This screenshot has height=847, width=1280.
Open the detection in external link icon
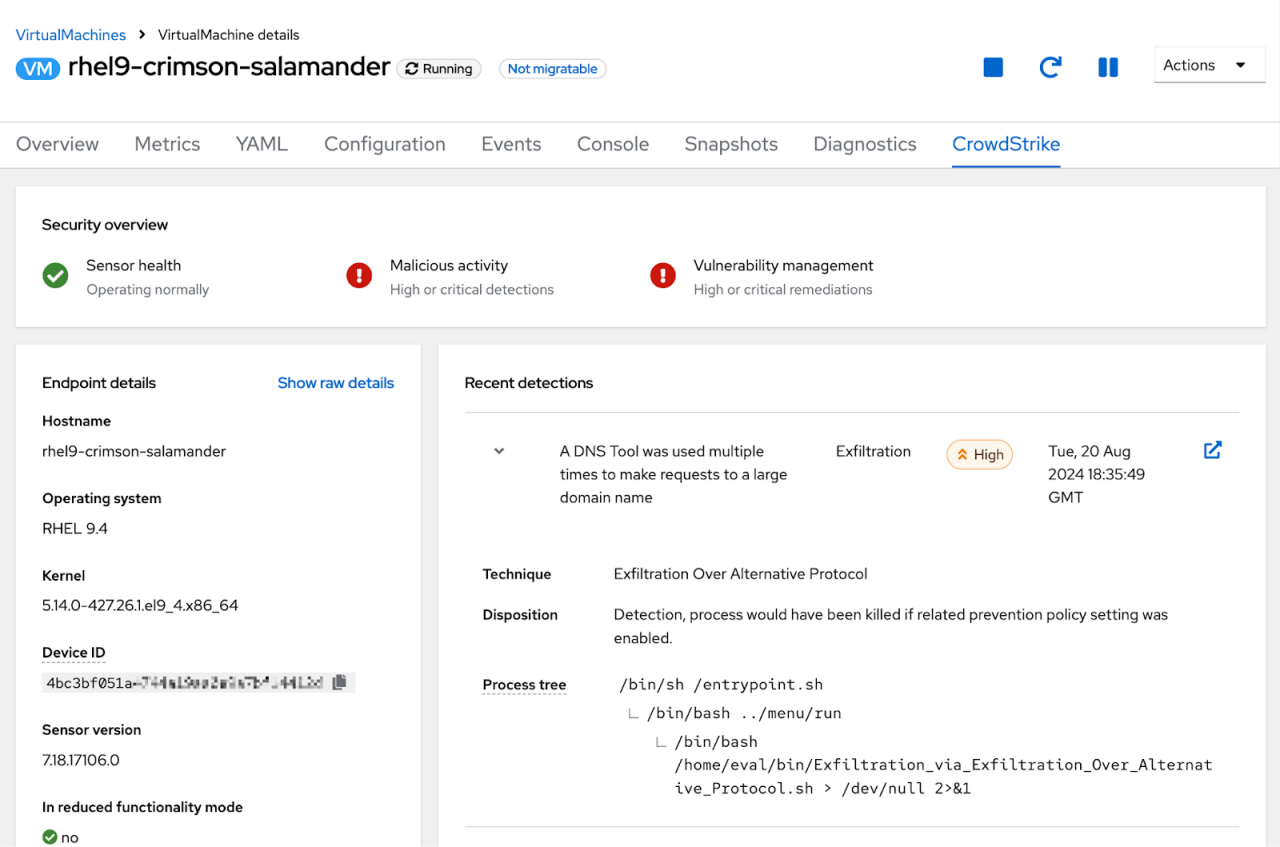pos(1213,450)
